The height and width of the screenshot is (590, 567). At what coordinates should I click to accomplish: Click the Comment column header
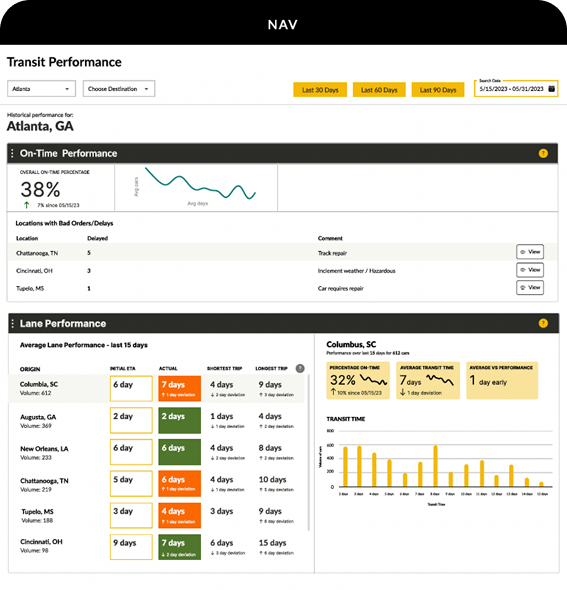click(x=330, y=238)
